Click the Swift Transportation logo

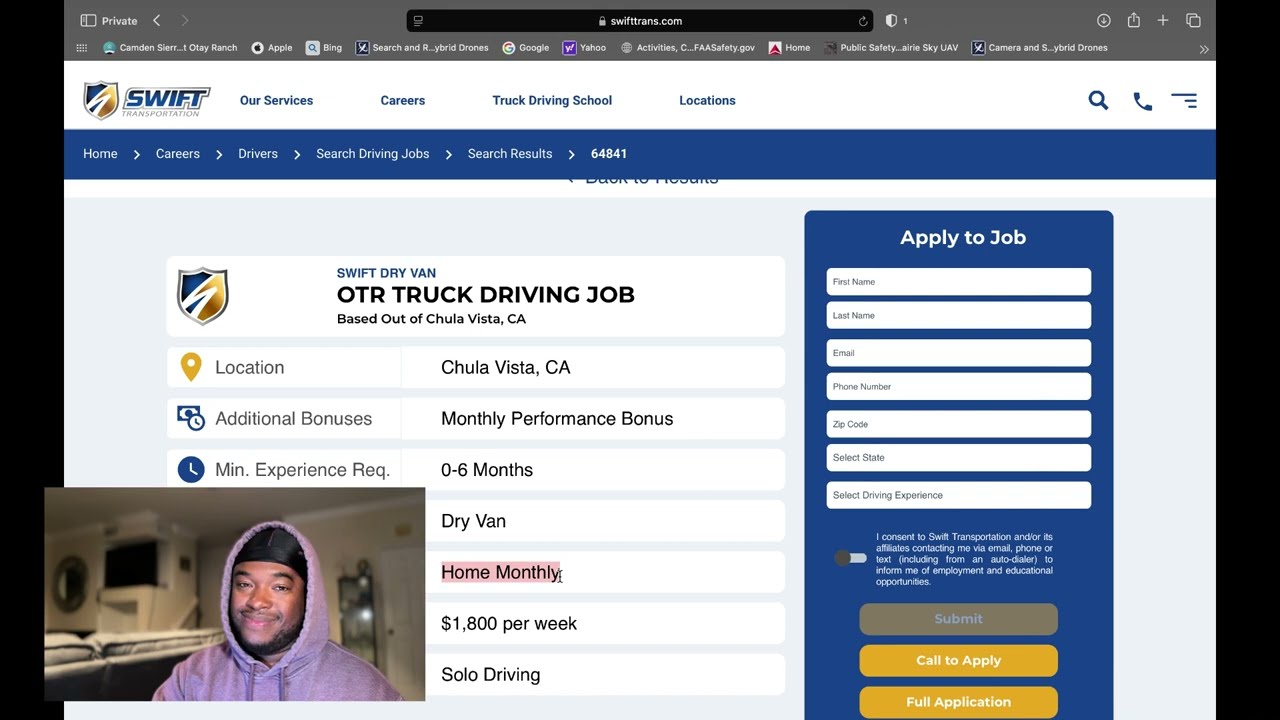coord(146,100)
